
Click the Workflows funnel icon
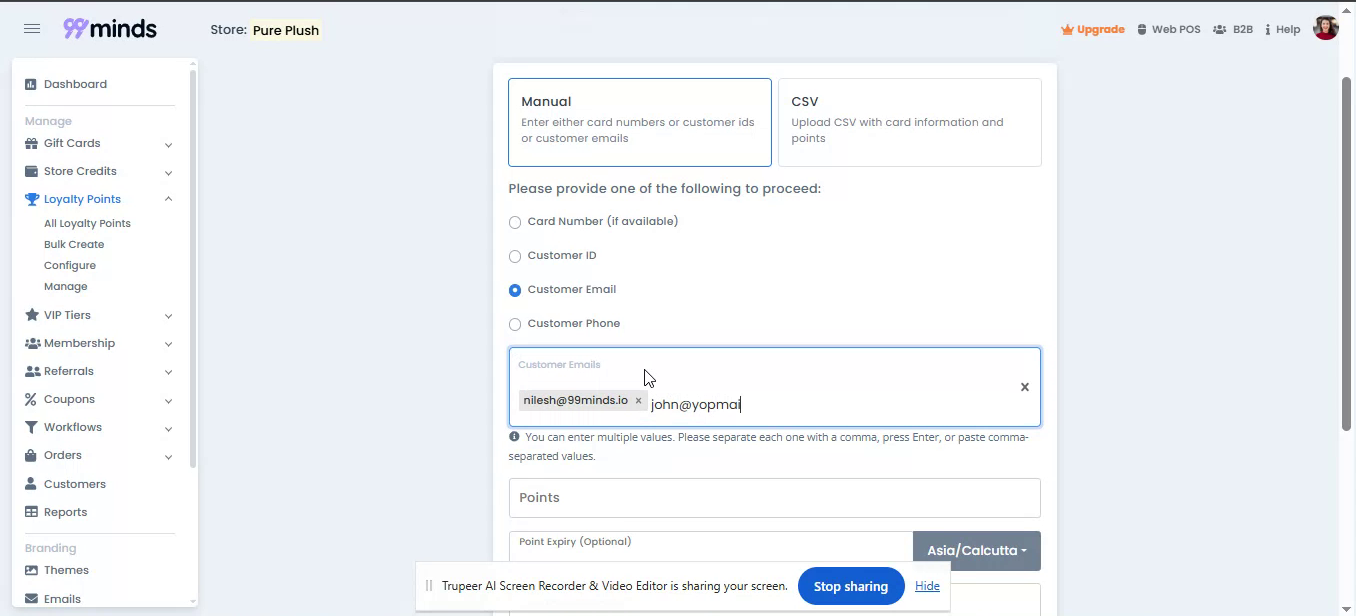pyautogui.click(x=31, y=427)
